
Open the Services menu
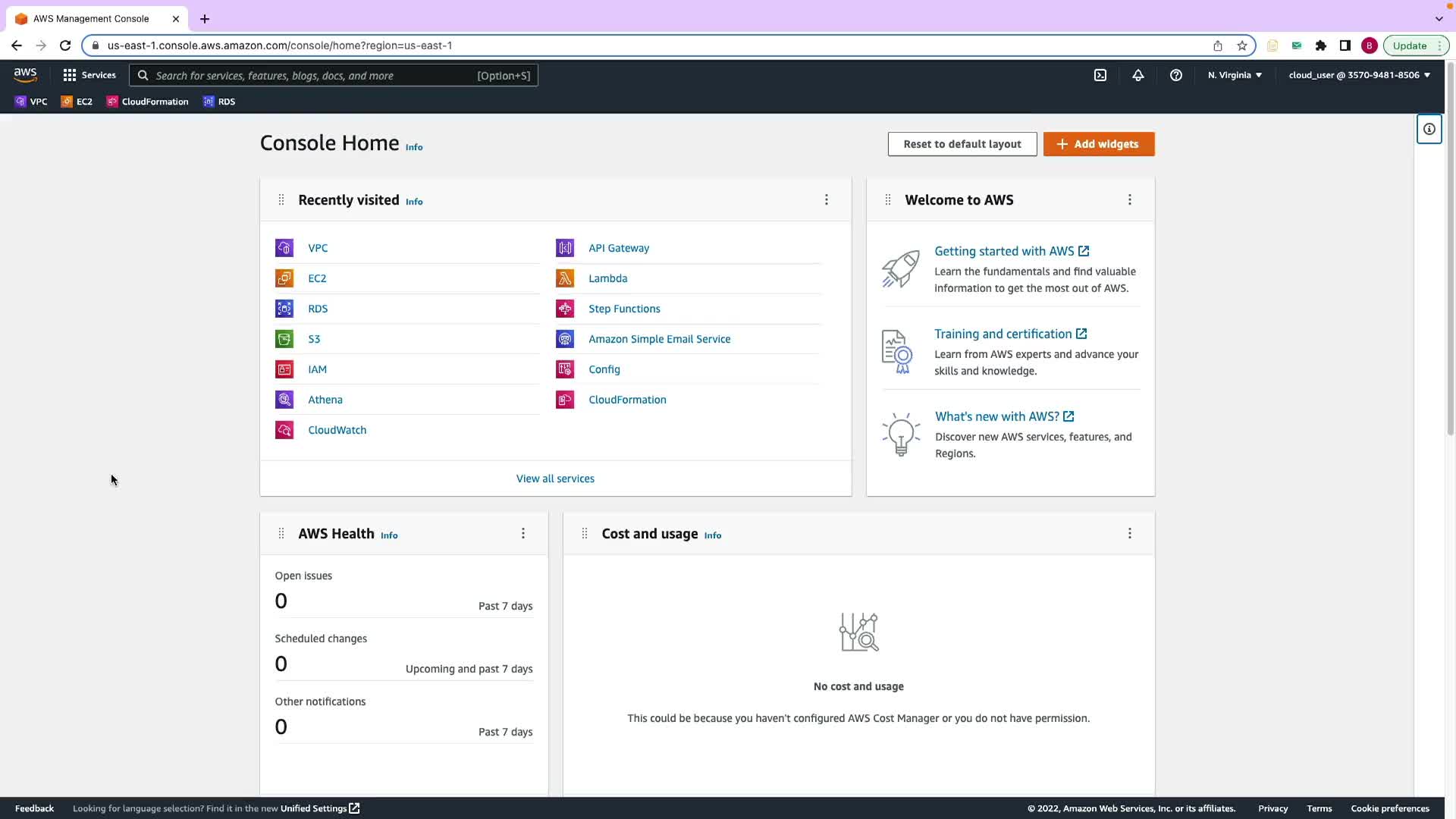pos(89,75)
